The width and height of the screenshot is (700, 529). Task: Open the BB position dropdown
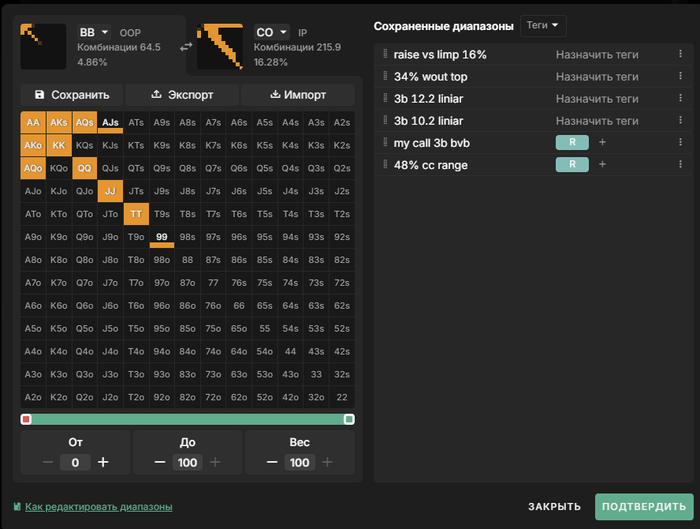pyautogui.click(x=94, y=33)
